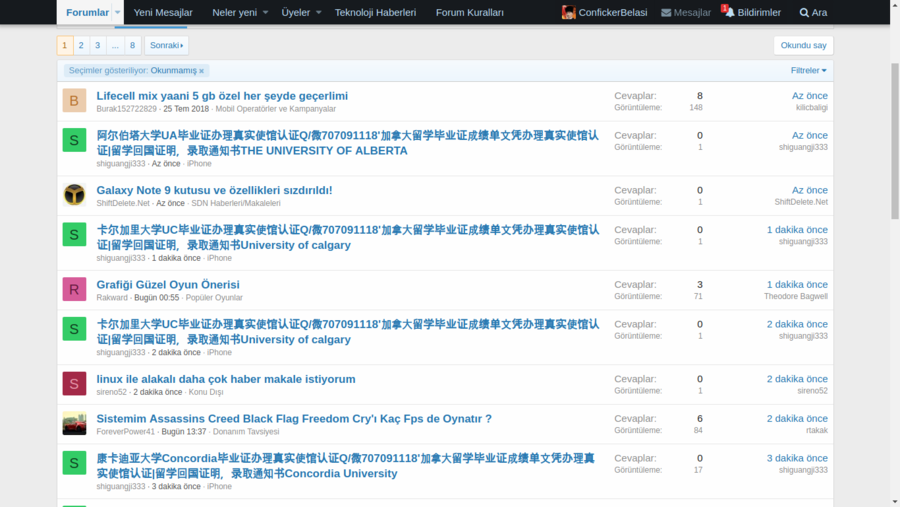This screenshot has width=900, height=507.
Task: Open author Rakward's profile link
Action: 112,297
